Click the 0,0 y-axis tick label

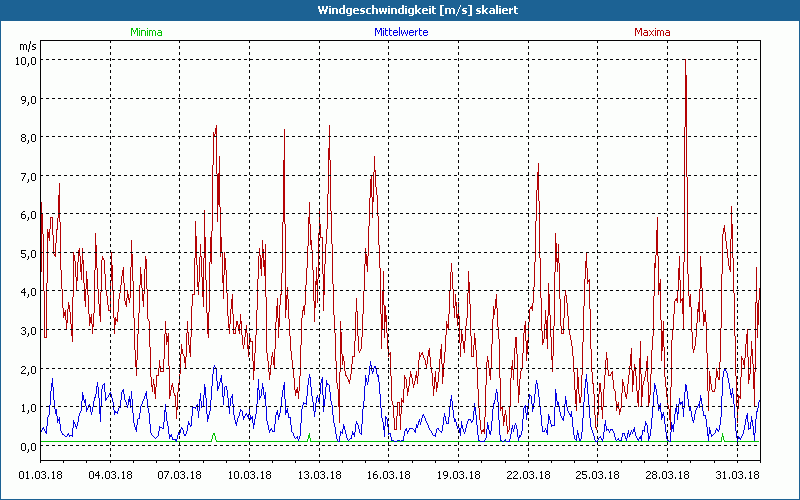[x=28, y=446]
